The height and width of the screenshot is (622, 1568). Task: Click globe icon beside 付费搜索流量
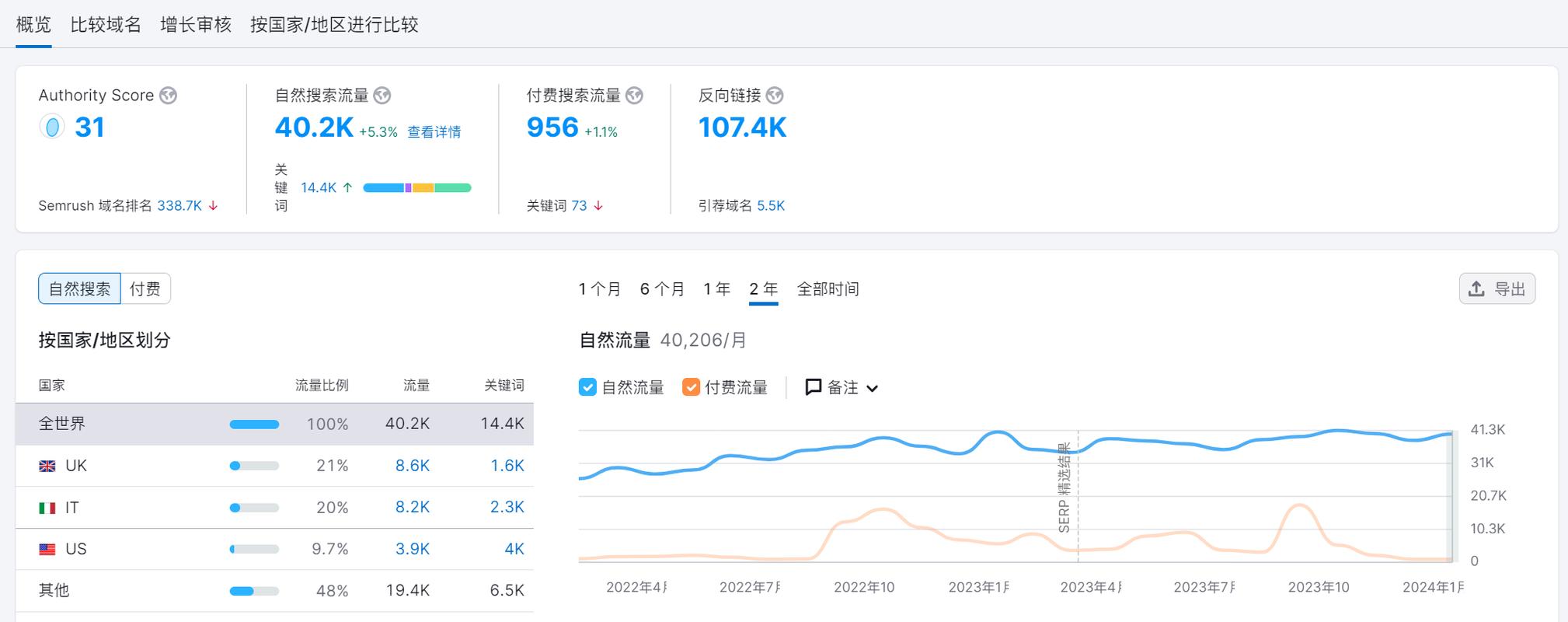point(634,96)
